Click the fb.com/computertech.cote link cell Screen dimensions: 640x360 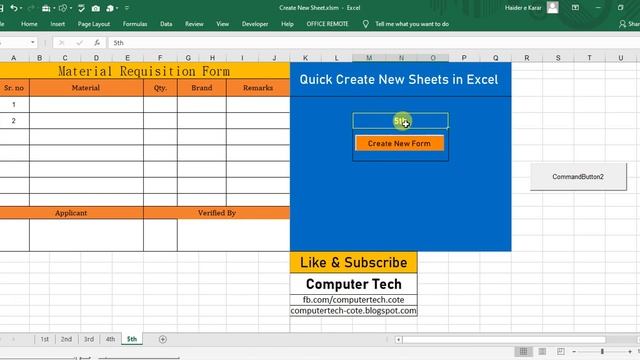pos(353,300)
